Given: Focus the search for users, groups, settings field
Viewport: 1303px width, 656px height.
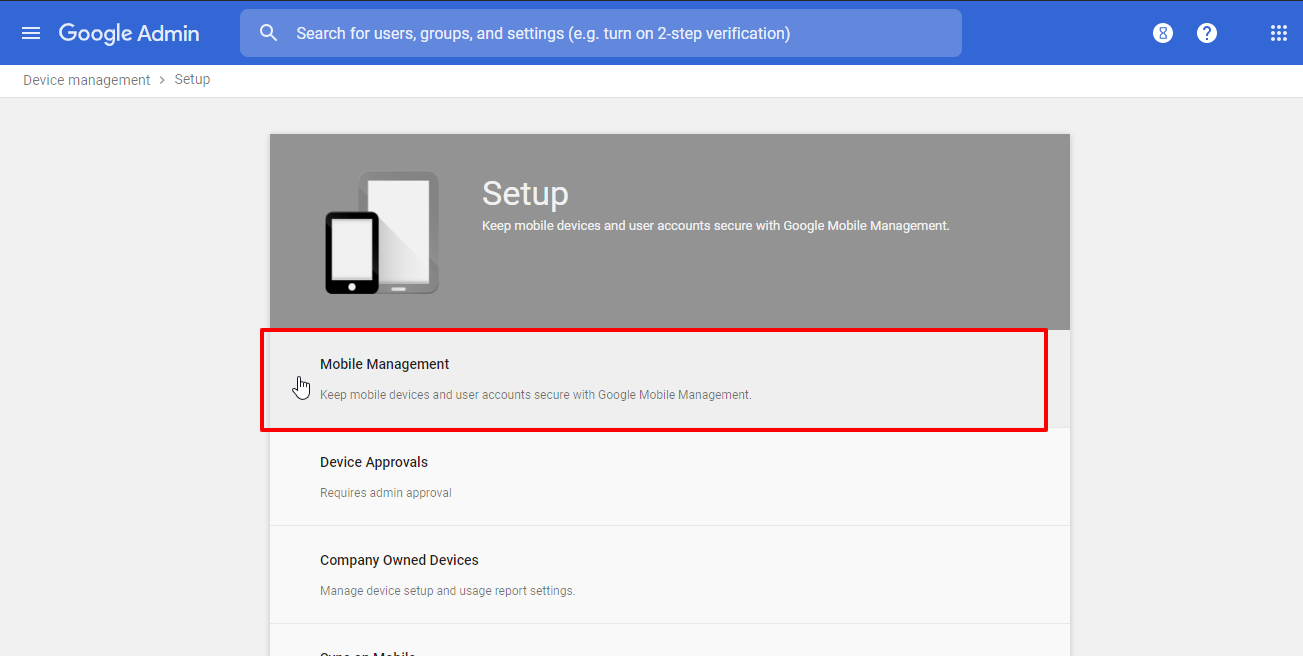Looking at the screenshot, I should tap(601, 33).
